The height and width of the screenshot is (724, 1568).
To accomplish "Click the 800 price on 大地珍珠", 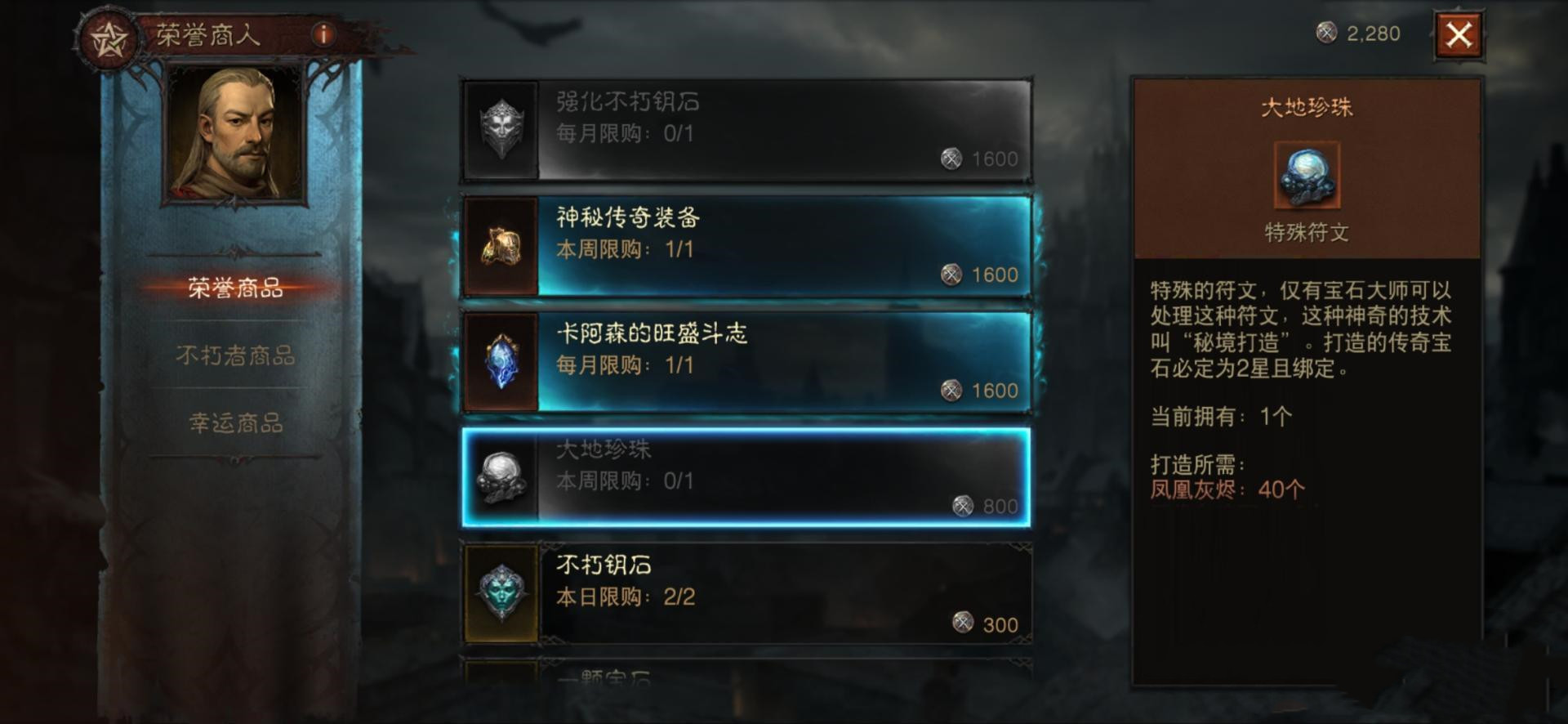I will (x=1000, y=507).
